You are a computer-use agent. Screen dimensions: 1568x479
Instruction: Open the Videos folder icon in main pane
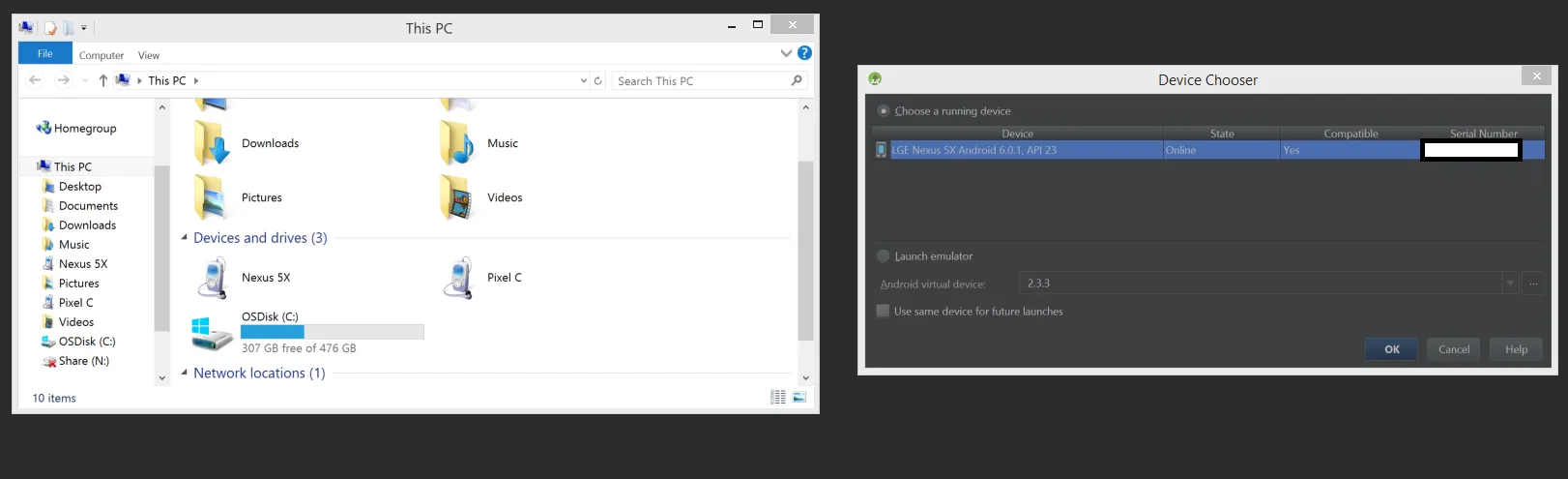[x=457, y=197]
